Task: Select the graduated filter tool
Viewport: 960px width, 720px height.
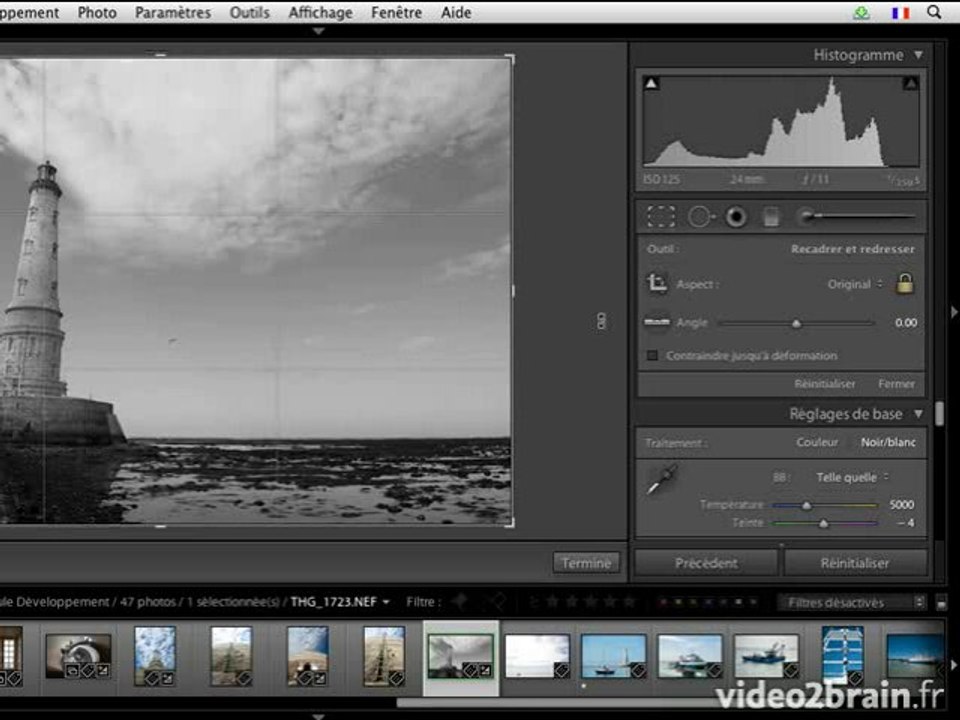Action: point(771,217)
